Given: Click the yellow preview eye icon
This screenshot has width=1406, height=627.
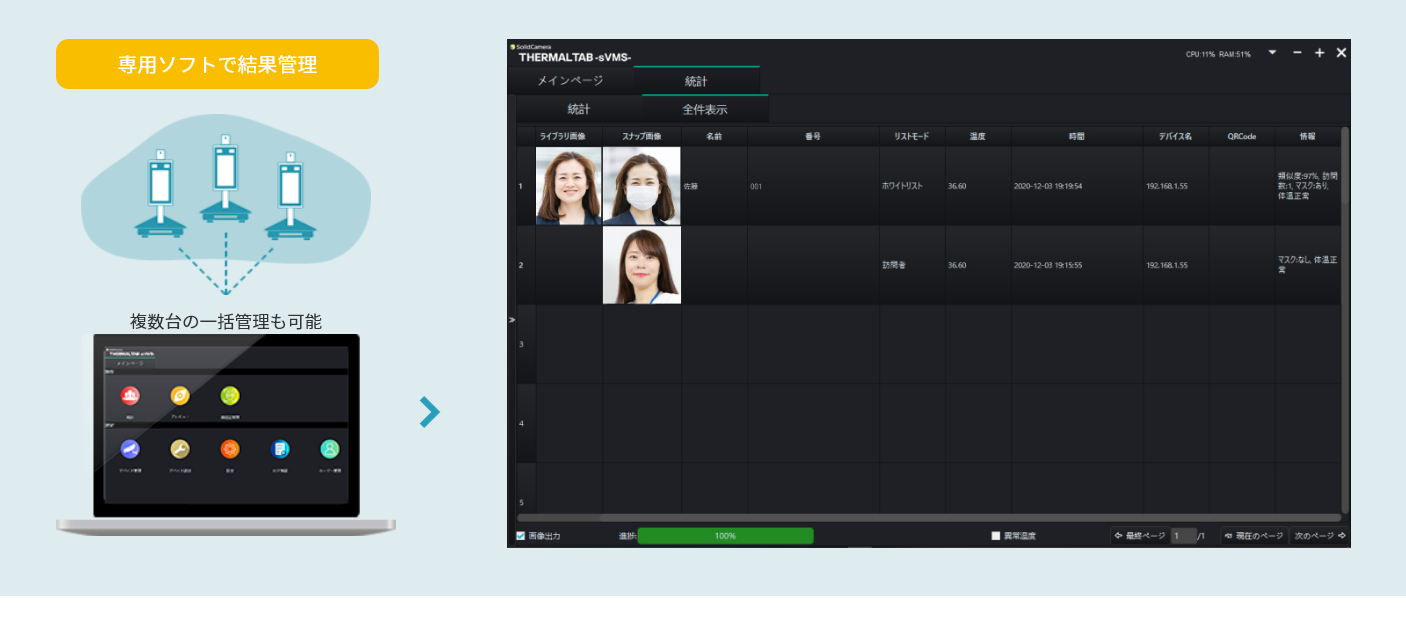Looking at the screenshot, I should (180, 396).
